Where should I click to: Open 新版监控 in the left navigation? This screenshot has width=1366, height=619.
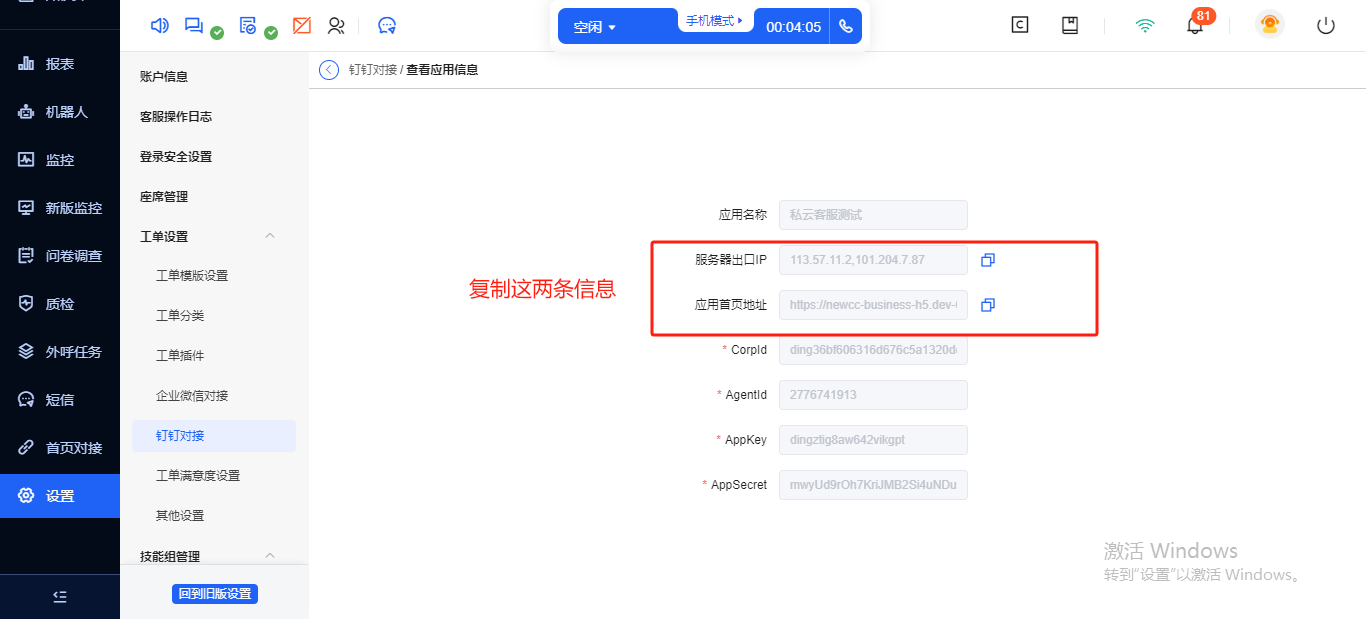[x=60, y=208]
